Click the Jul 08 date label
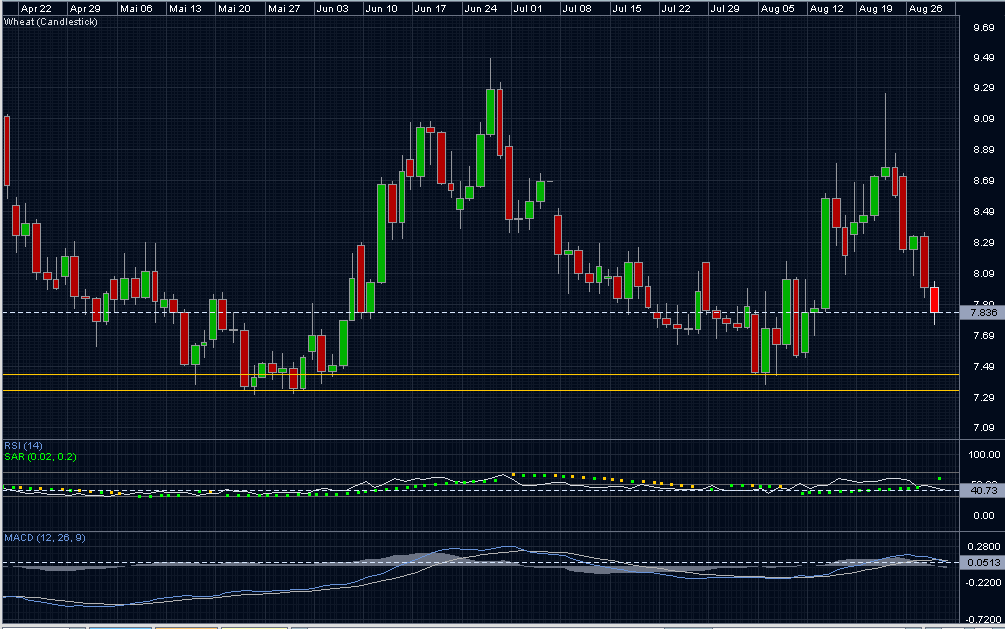The width and height of the screenshot is (1005, 629). [x=577, y=9]
